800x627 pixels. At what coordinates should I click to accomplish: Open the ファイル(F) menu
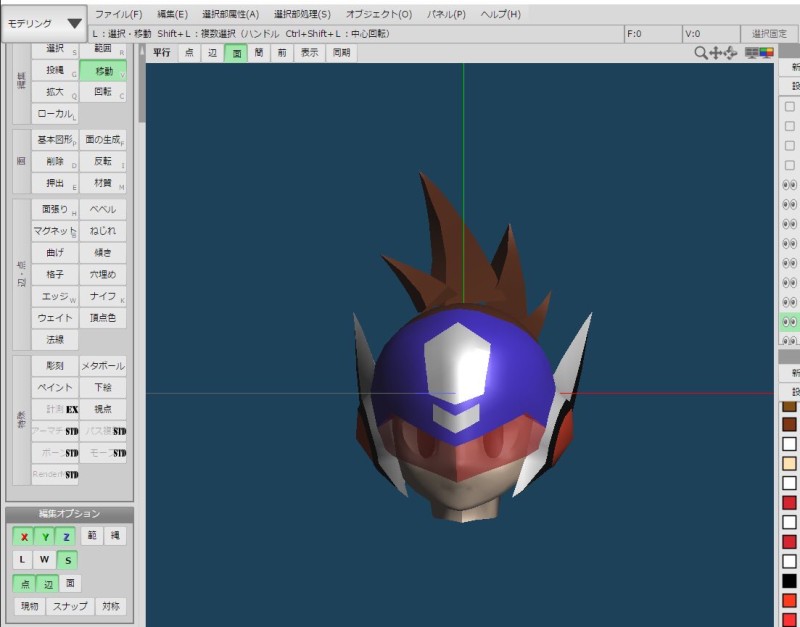[x=119, y=14]
